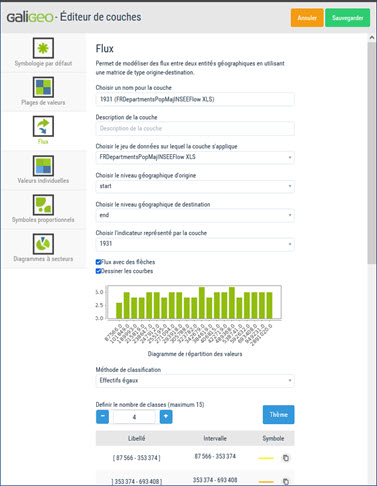The image size is (377, 486).
Task: Open Symbologie par défaut icon
Action: click(x=43, y=48)
